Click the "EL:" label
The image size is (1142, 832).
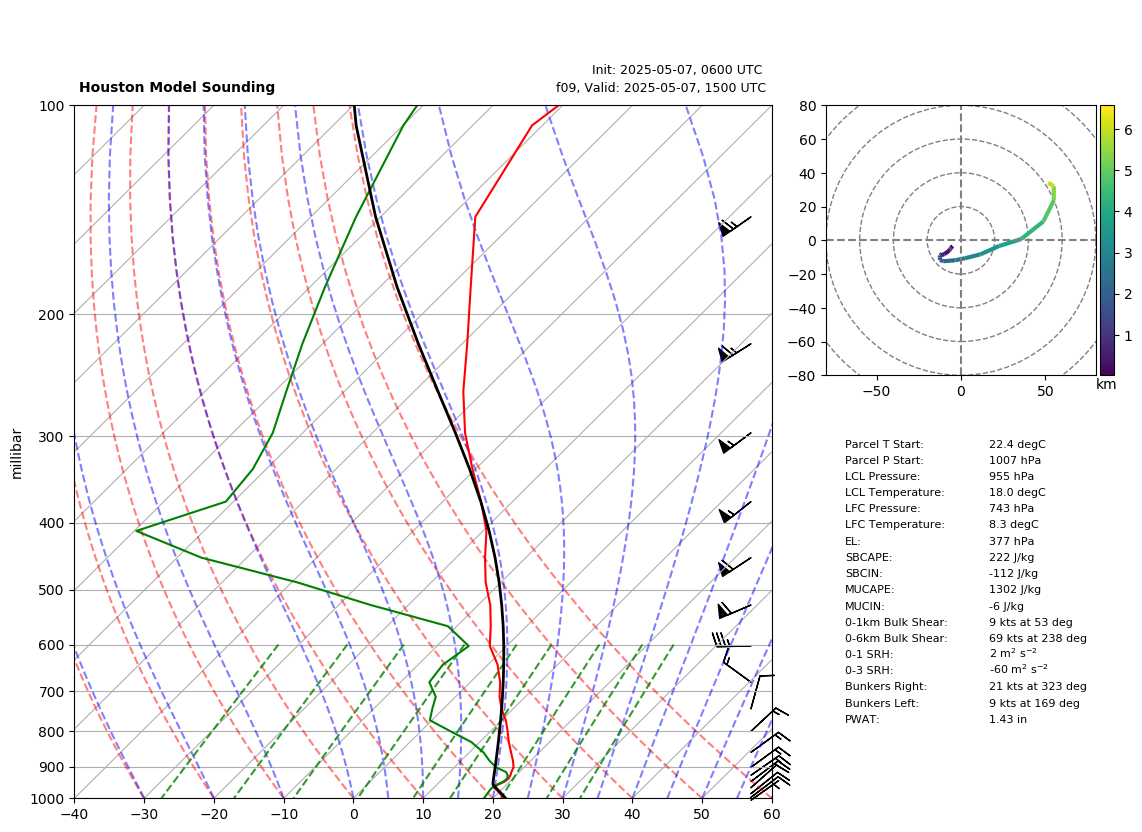[x=853, y=541]
